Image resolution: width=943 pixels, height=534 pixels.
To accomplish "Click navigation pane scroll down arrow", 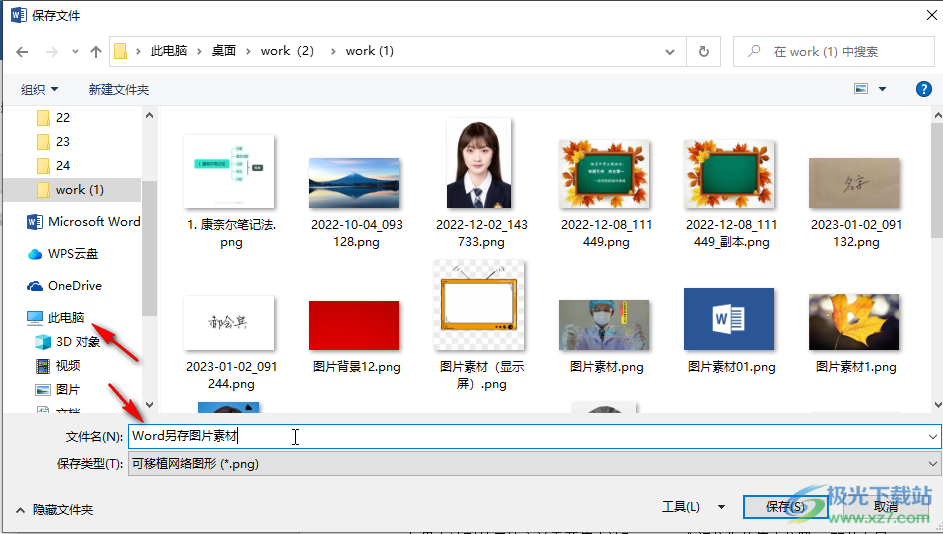I will point(150,405).
